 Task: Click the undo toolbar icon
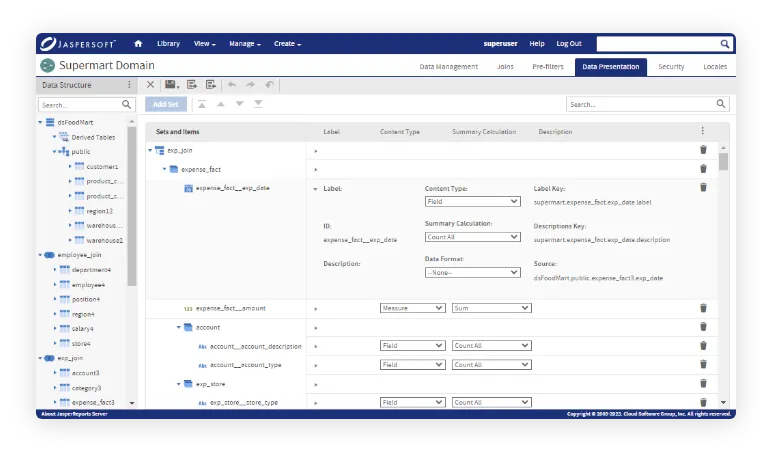231,85
